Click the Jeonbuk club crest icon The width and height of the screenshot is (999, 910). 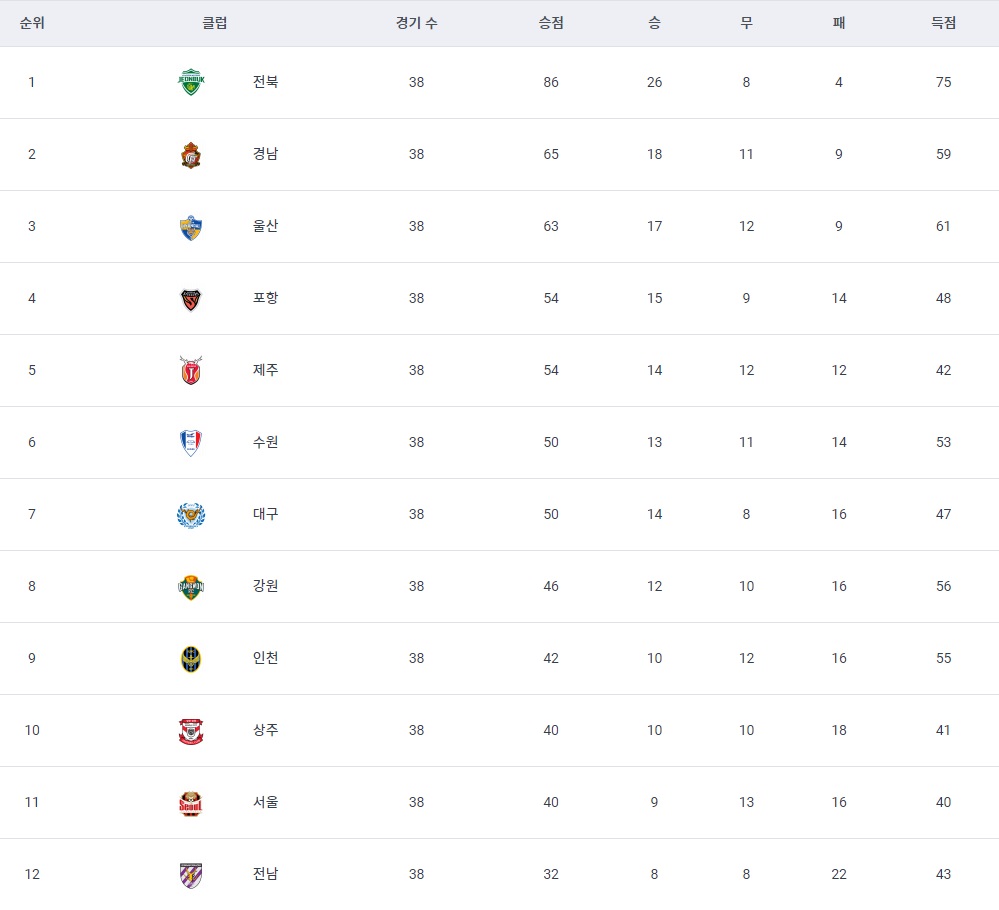(x=191, y=82)
